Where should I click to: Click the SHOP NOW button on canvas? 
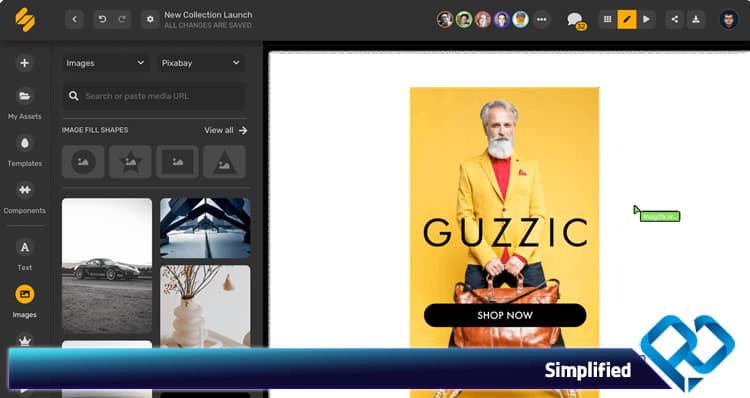[x=505, y=315]
